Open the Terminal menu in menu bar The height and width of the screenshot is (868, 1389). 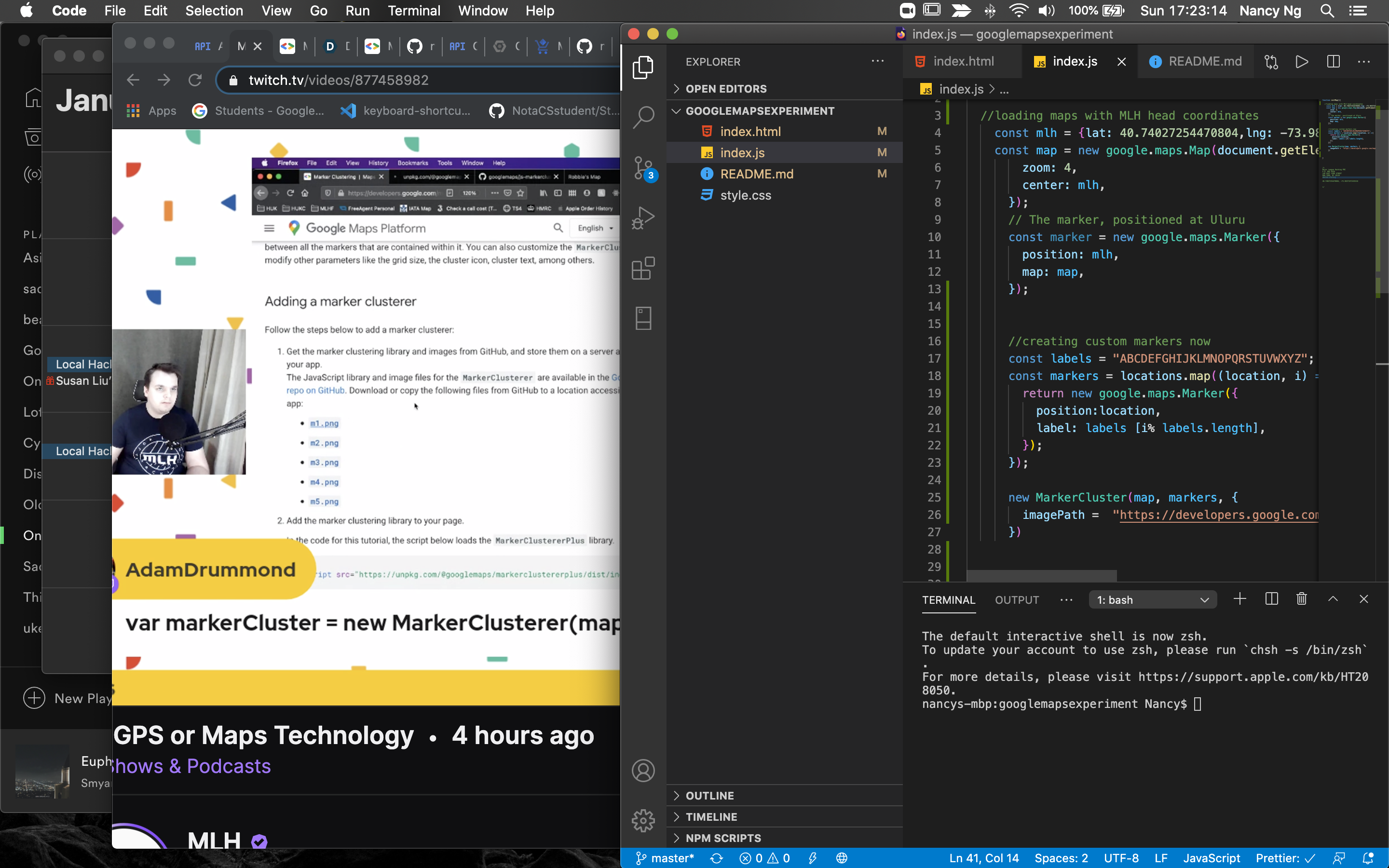pos(413,10)
